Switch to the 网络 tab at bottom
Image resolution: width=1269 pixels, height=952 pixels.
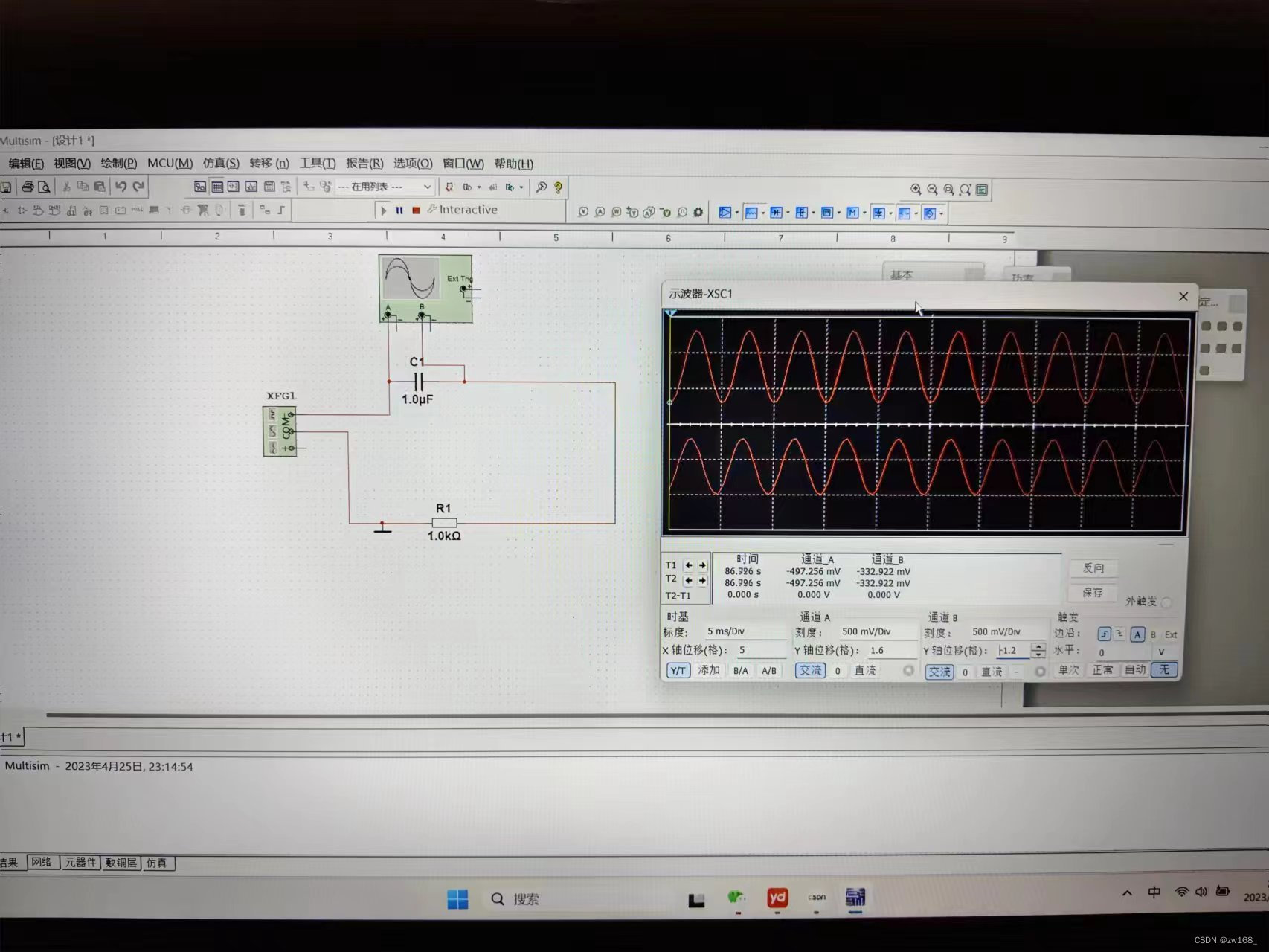tap(42, 862)
